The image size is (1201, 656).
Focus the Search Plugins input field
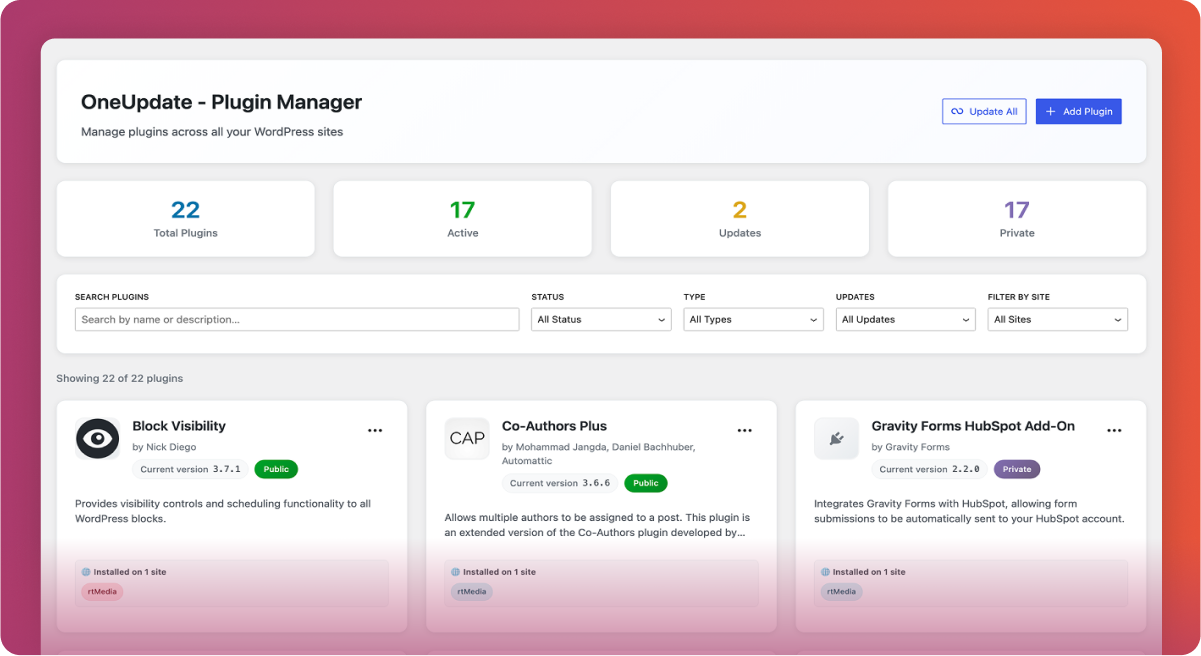tap(297, 320)
